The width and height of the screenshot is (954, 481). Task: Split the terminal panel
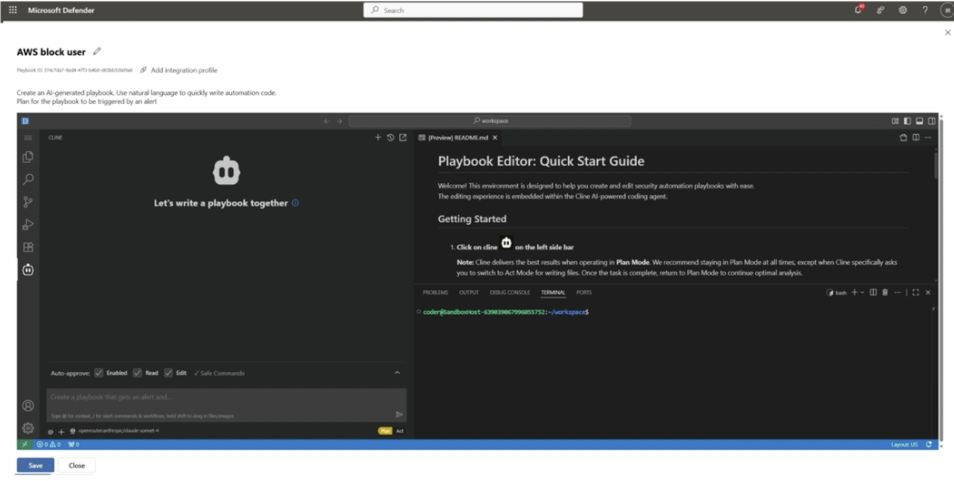[873, 292]
